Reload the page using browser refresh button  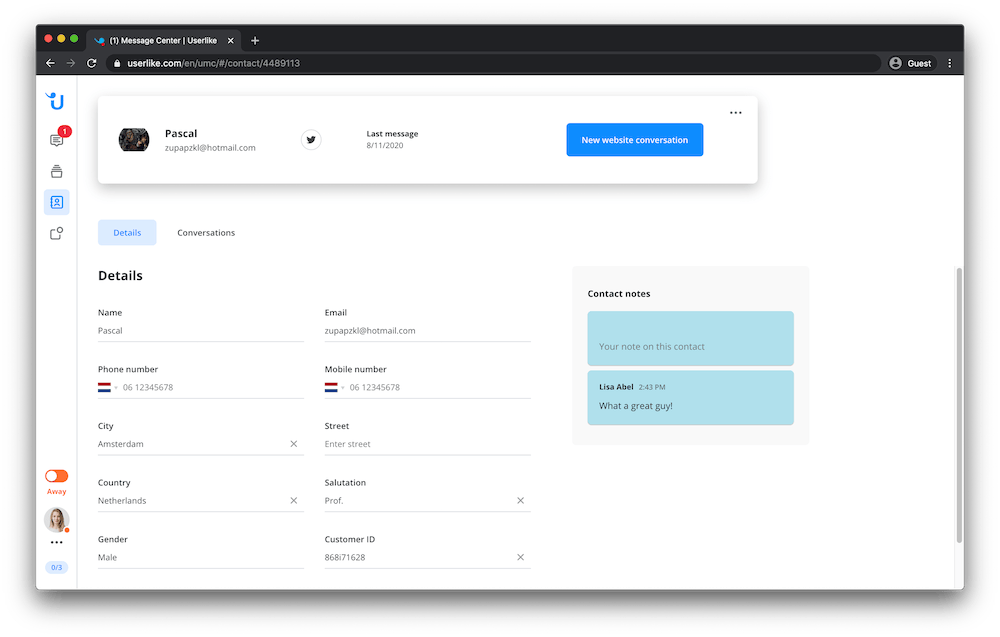pyautogui.click(x=92, y=63)
